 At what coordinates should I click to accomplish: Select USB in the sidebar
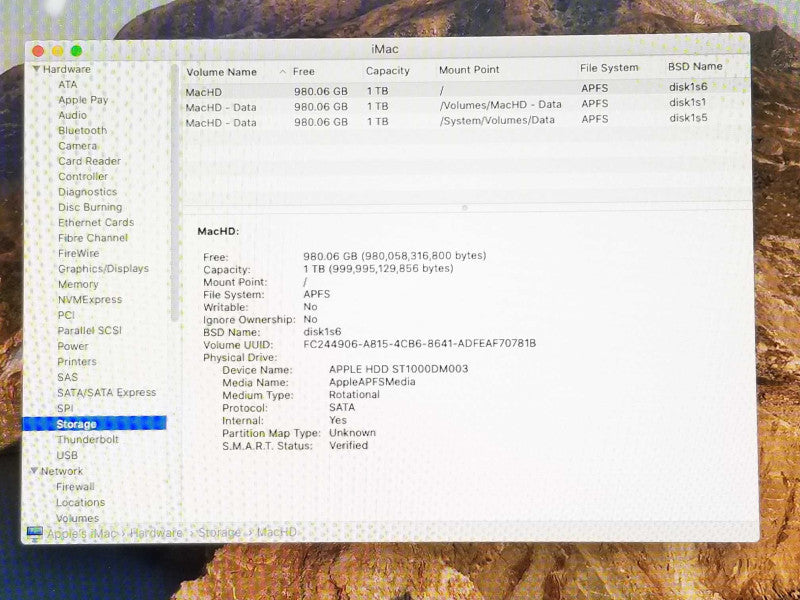point(67,455)
